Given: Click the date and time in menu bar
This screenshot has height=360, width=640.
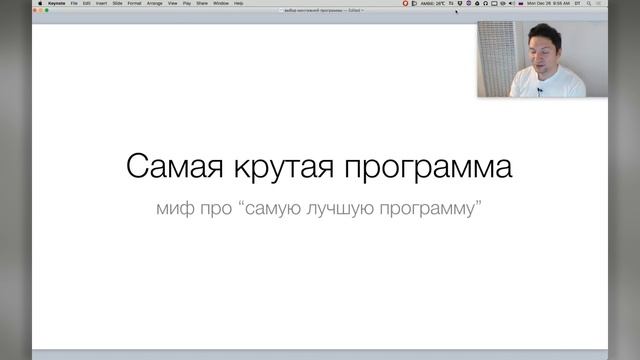Looking at the screenshot, I should pyautogui.click(x=548, y=3).
